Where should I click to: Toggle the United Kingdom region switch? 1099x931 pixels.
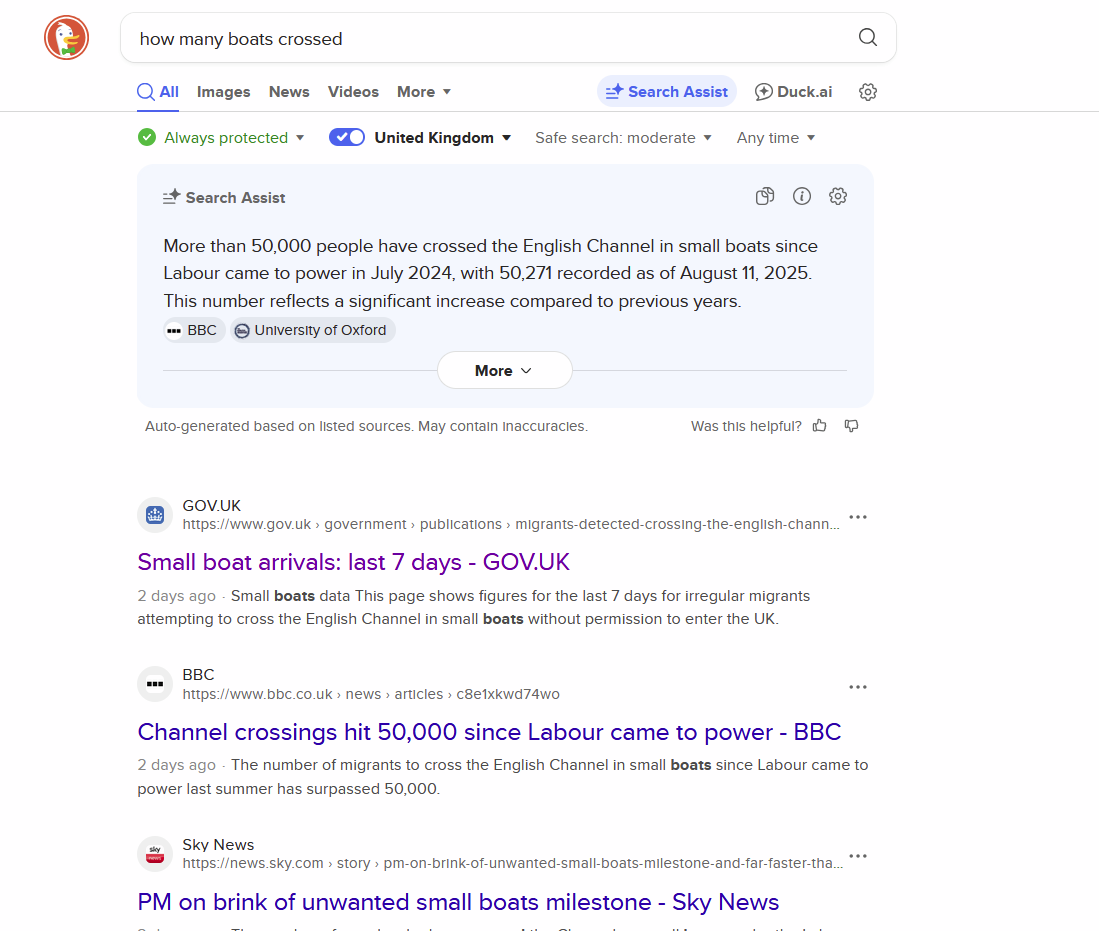(x=347, y=138)
